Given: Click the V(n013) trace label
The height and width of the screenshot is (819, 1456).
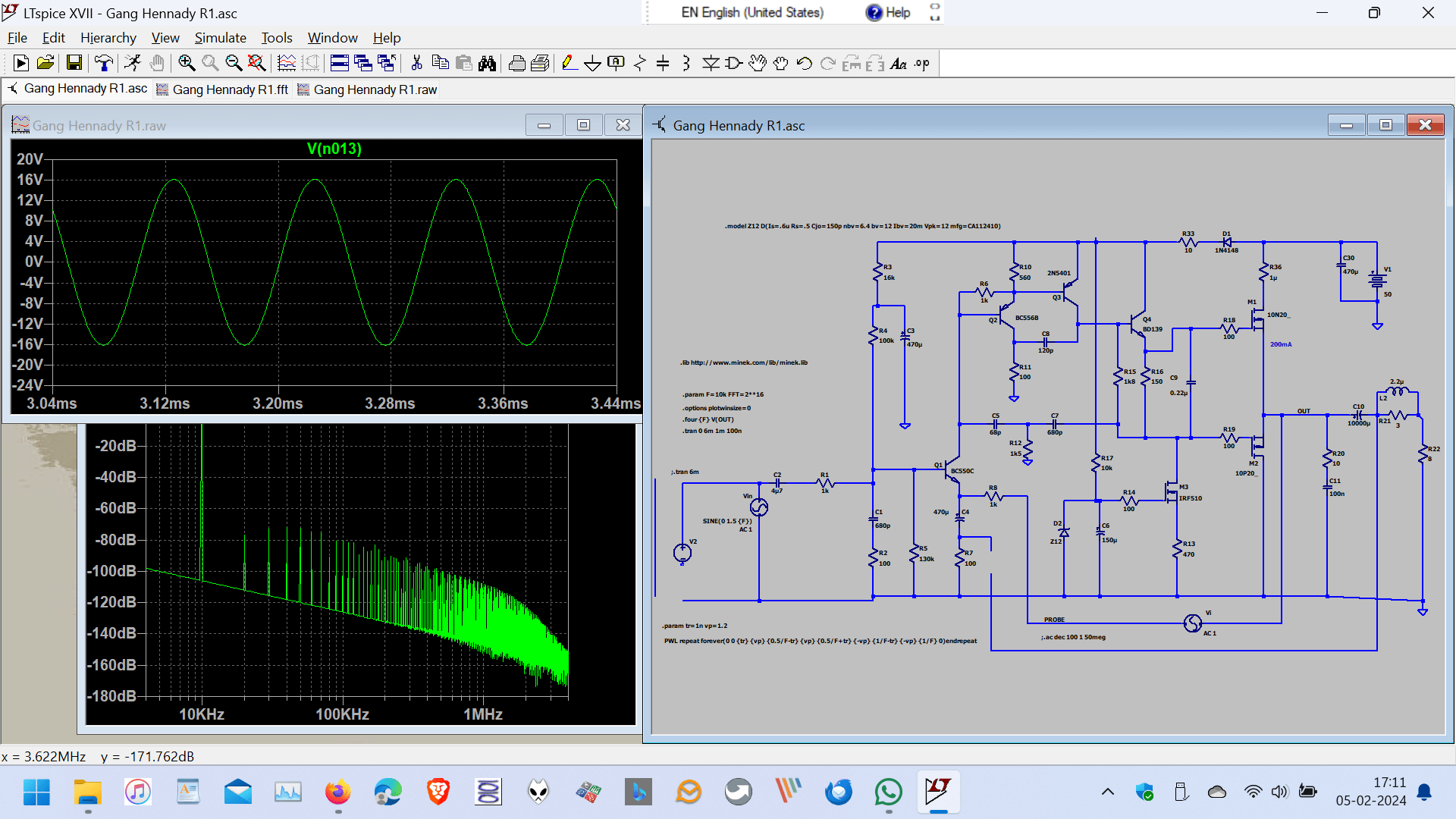Looking at the screenshot, I should click(334, 149).
